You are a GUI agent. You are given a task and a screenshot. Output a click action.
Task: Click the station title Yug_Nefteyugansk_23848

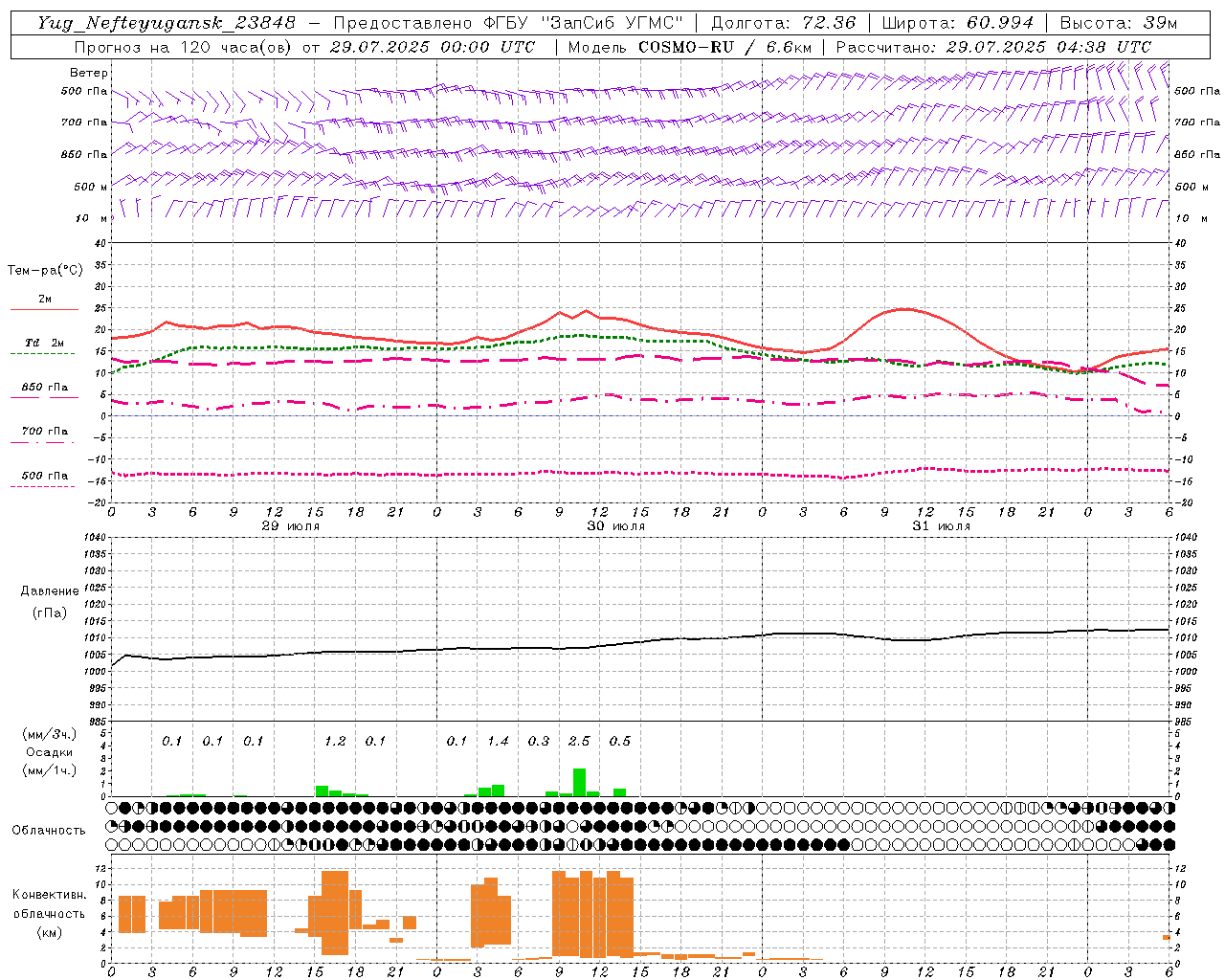coord(167,23)
